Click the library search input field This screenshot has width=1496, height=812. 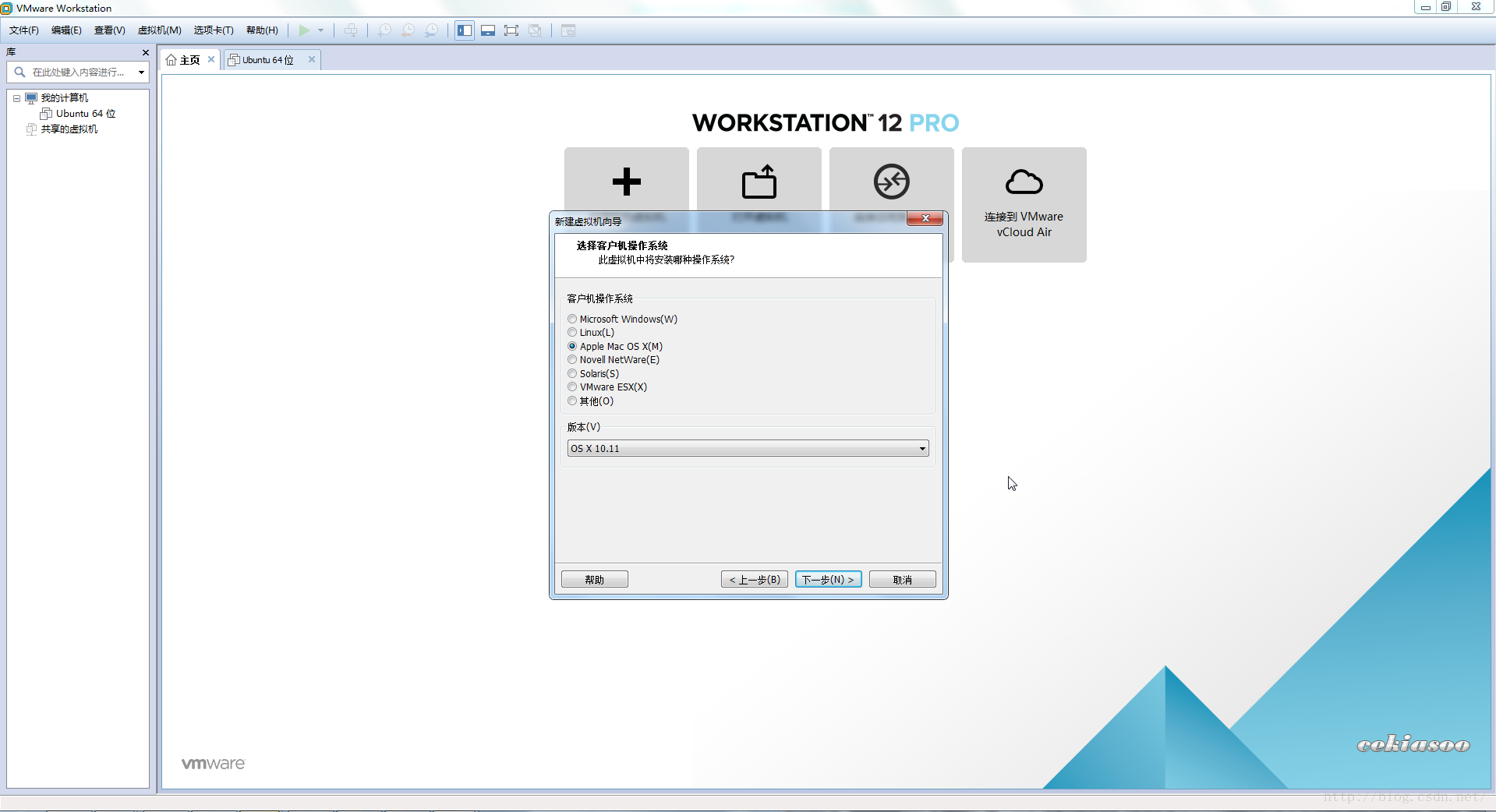pos(78,72)
